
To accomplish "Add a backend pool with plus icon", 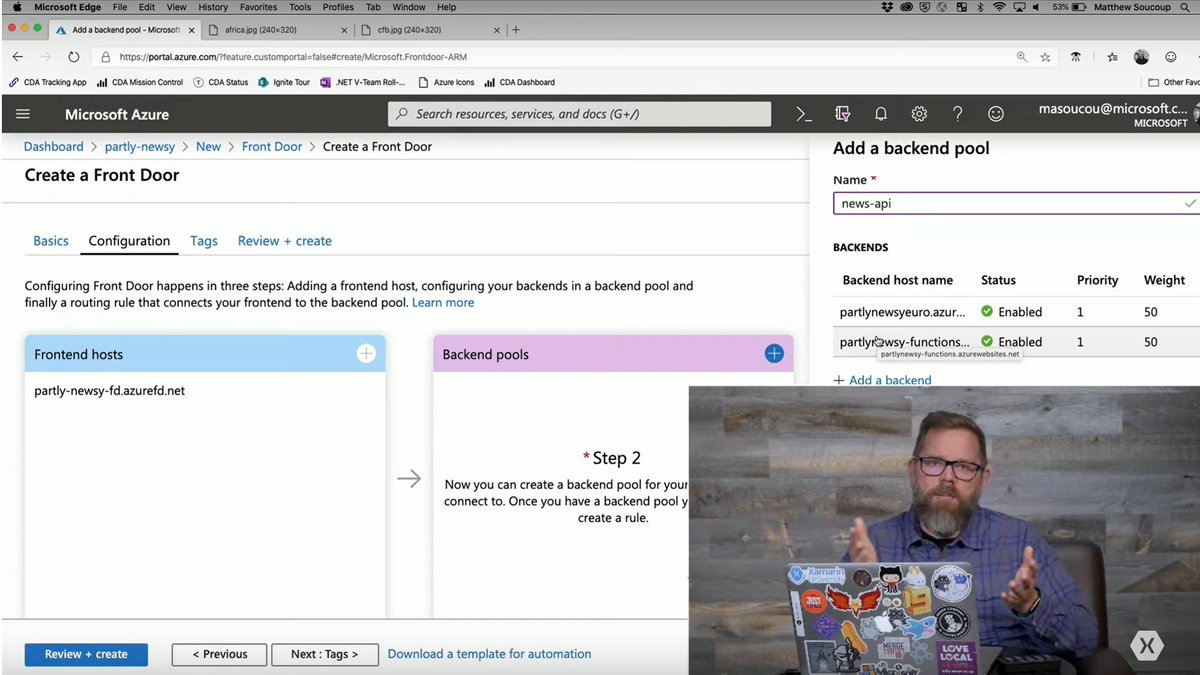I will pyautogui.click(x=774, y=353).
